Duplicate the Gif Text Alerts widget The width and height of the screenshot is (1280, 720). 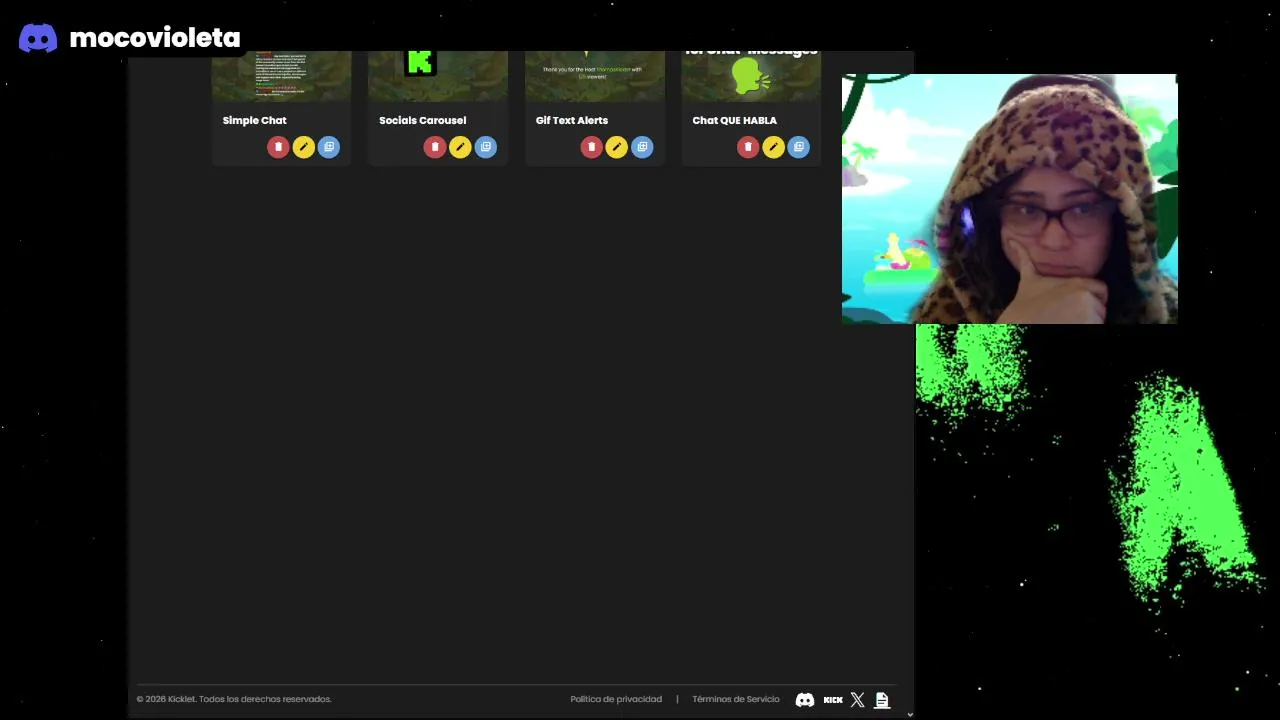click(642, 147)
